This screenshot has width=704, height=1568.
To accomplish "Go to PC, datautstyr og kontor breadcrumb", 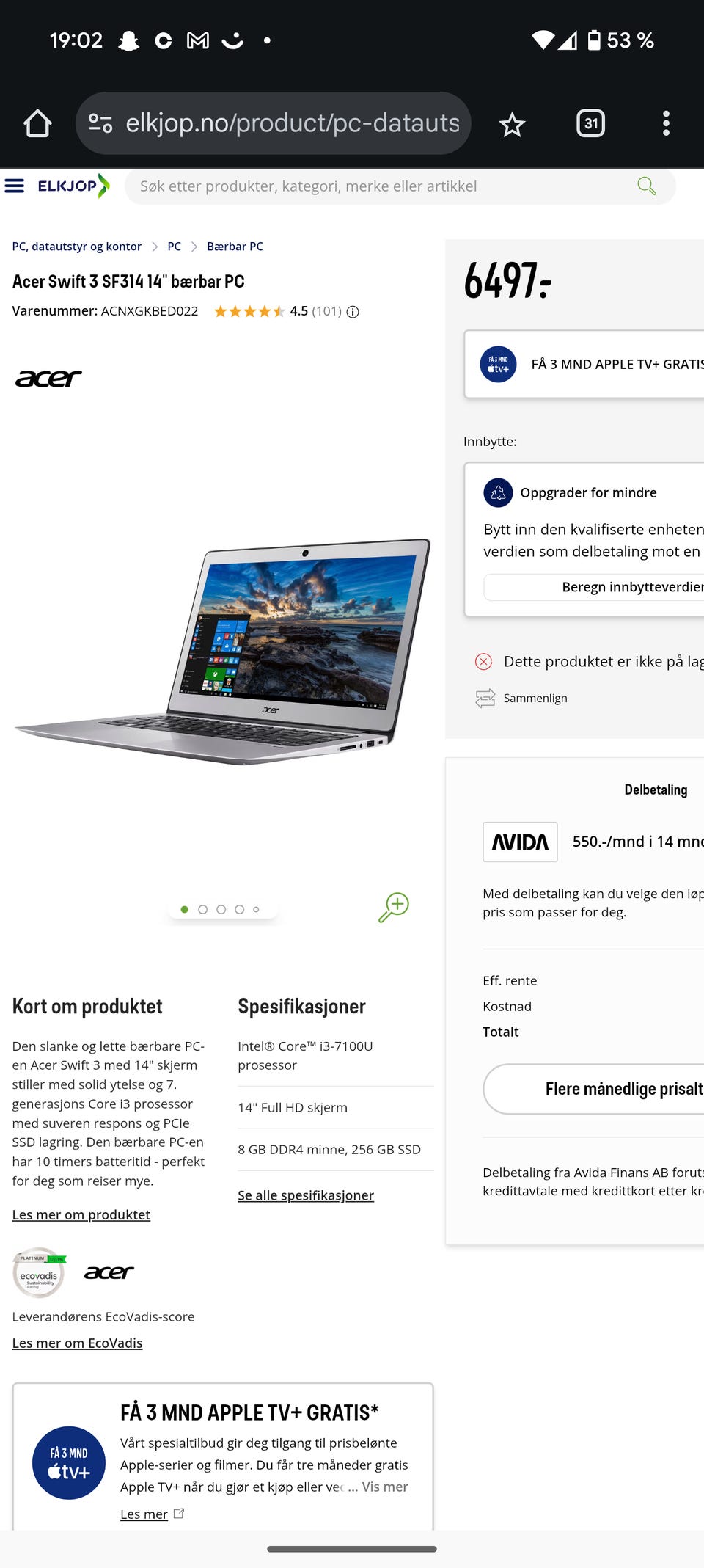I will [x=77, y=247].
